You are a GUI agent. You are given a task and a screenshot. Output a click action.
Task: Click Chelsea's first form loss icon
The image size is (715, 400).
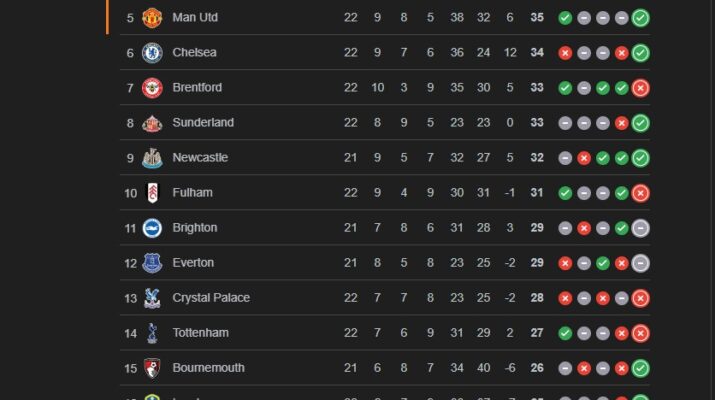coord(565,53)
